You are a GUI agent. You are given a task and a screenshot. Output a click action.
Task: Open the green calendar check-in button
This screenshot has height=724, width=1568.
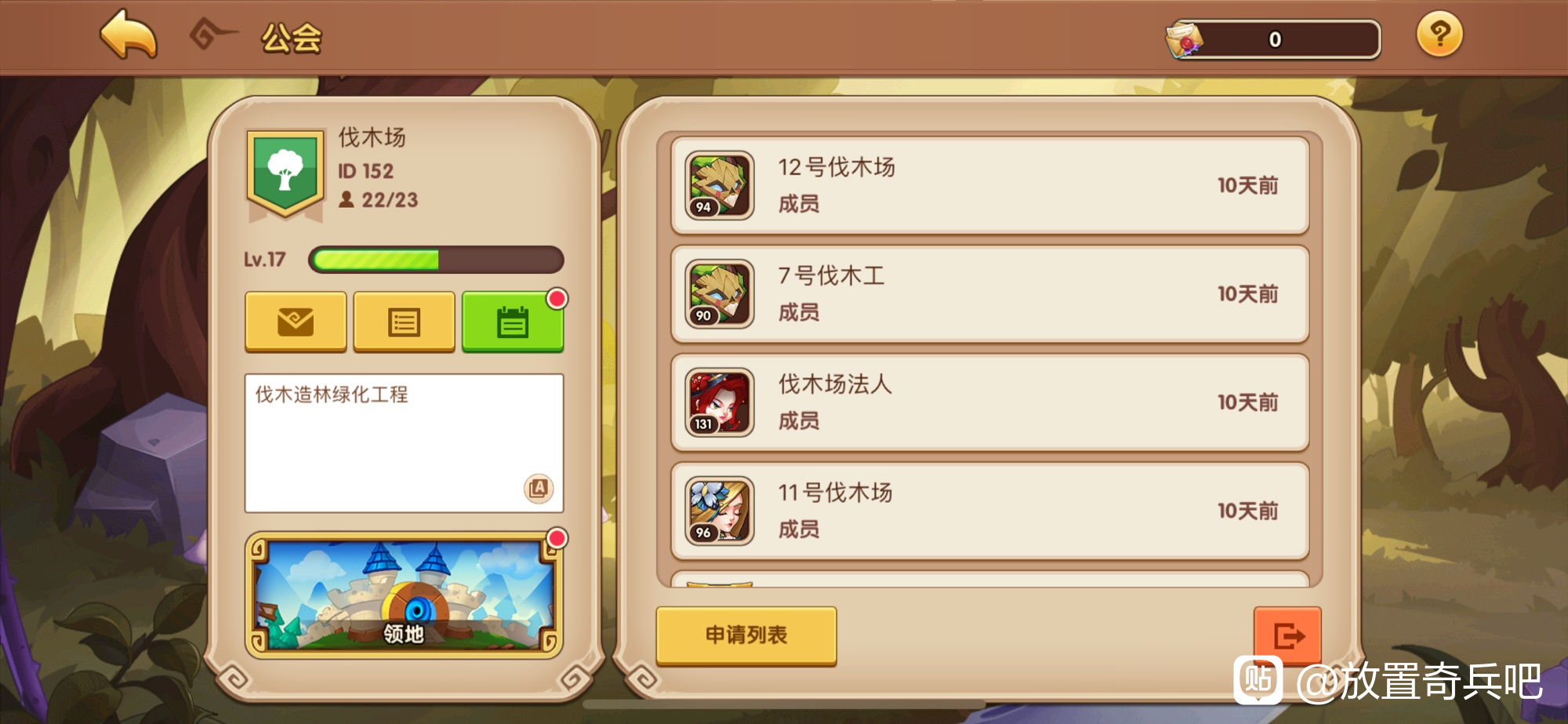point(513,322)
